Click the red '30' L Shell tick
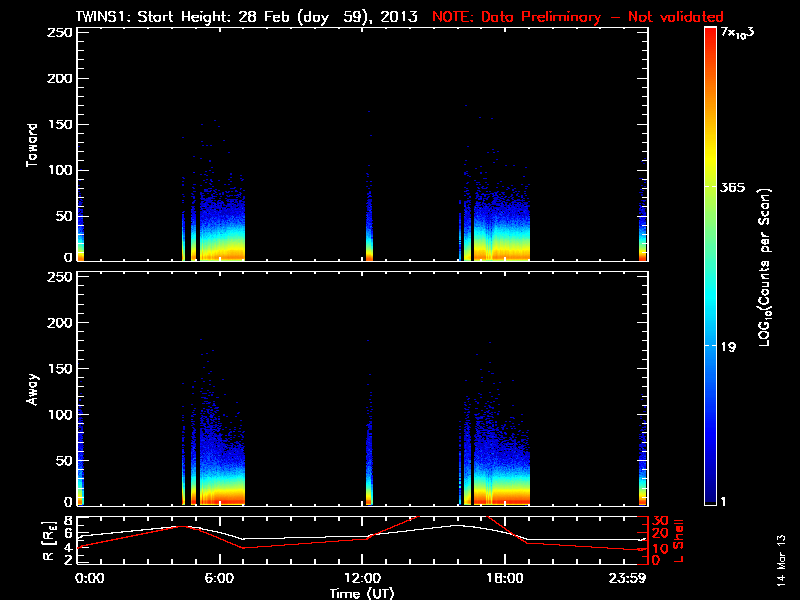The height and width of the screenshot is (600, 800). [659, 521]
